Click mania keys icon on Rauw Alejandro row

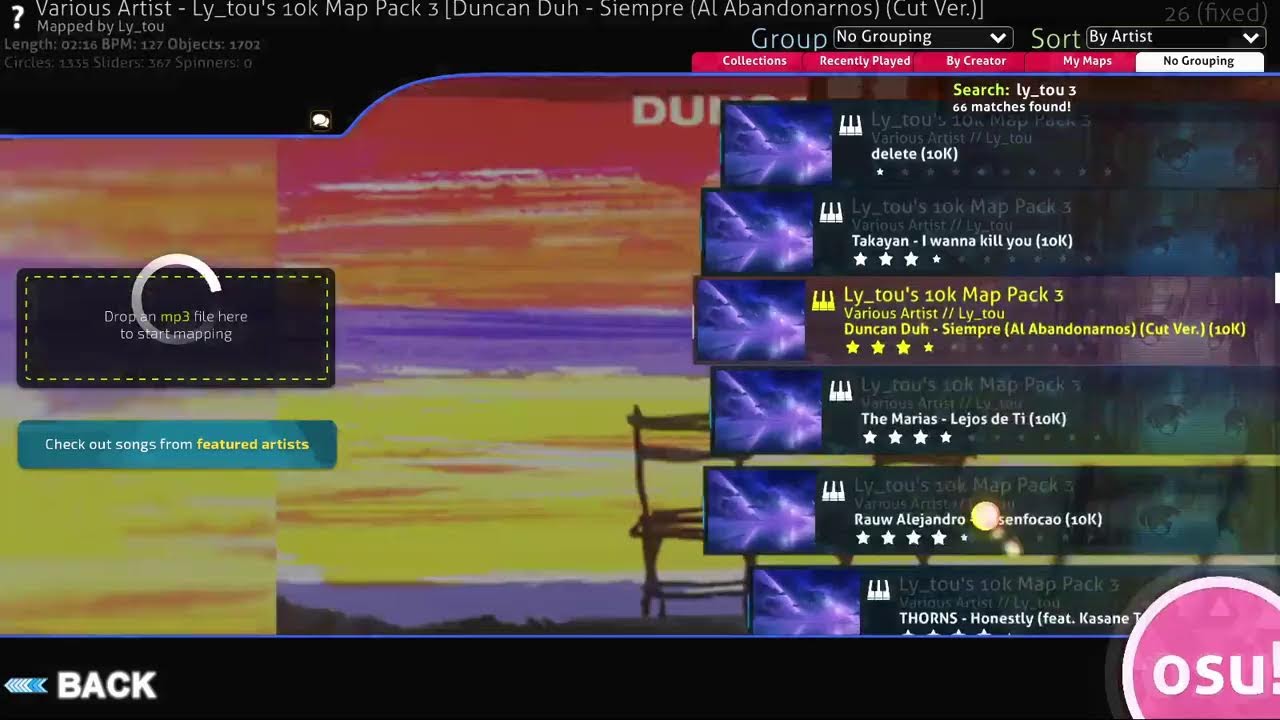click(833, 490)
